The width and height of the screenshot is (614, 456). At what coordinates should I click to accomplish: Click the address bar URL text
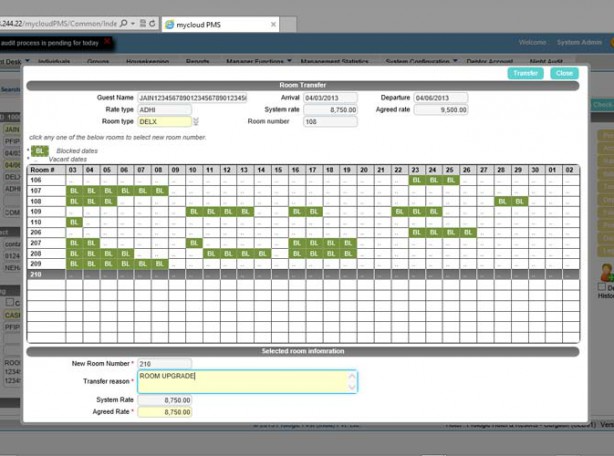(x=59, y=23)
